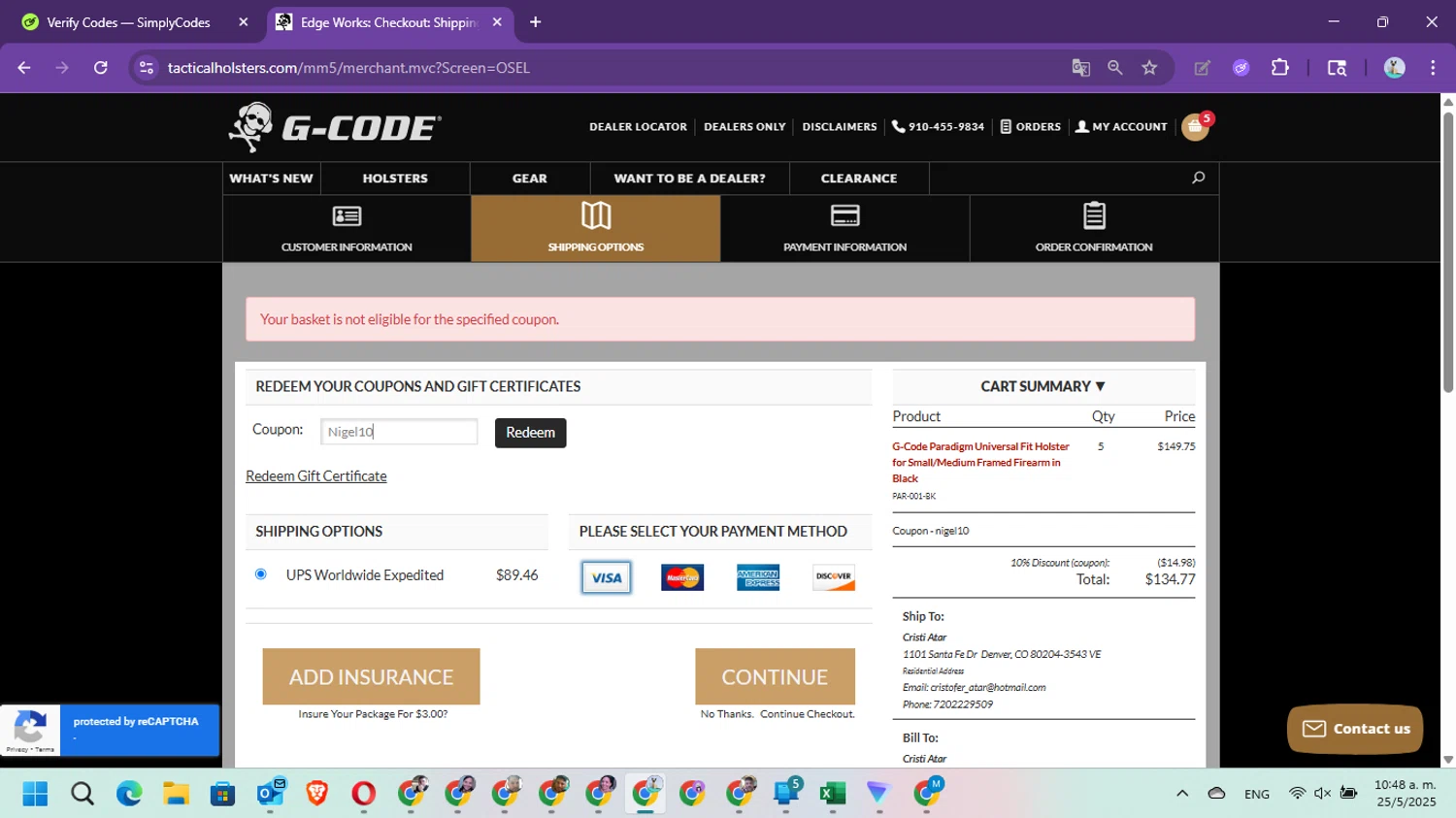Click the browser back arrow

tap(24, 68)
